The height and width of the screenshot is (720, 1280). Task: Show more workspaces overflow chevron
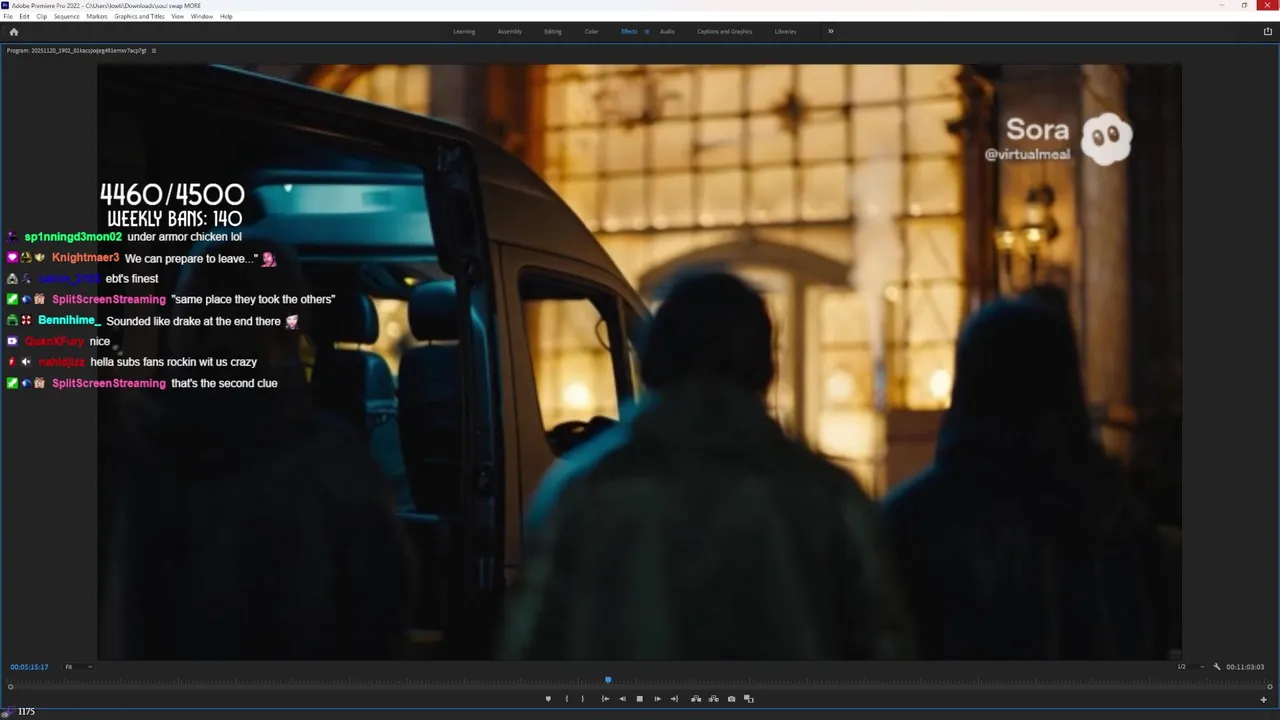[830, 31]
